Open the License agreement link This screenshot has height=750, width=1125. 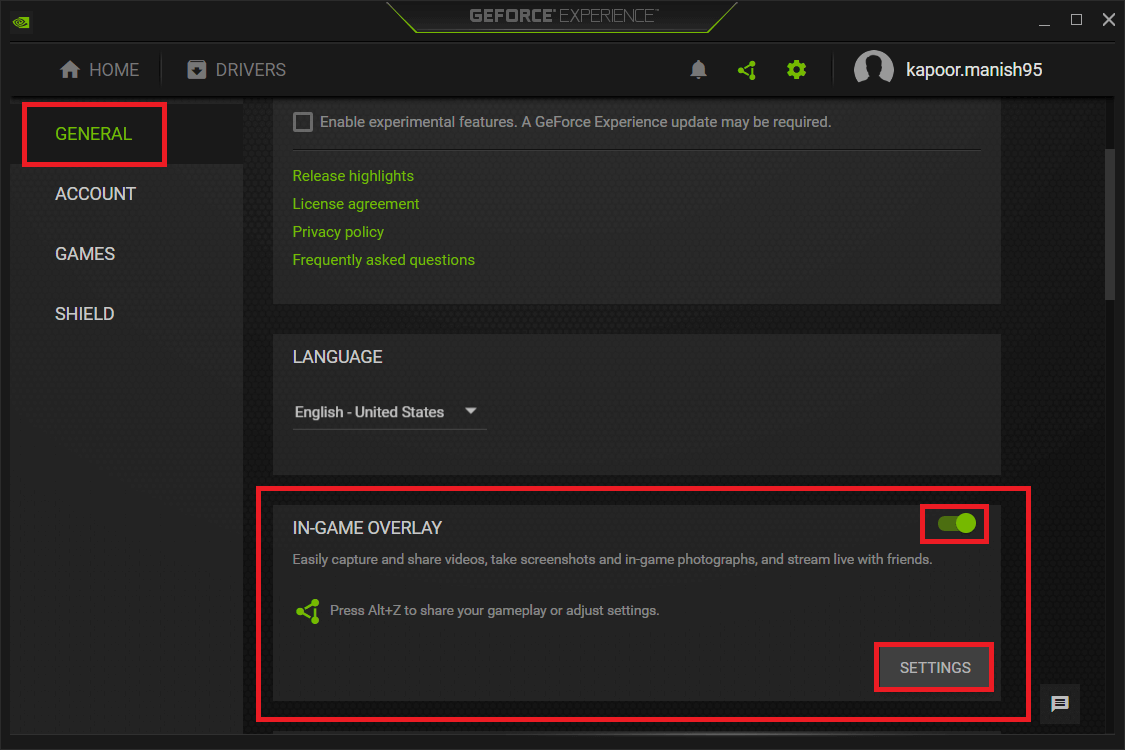(x=356, y=204)
